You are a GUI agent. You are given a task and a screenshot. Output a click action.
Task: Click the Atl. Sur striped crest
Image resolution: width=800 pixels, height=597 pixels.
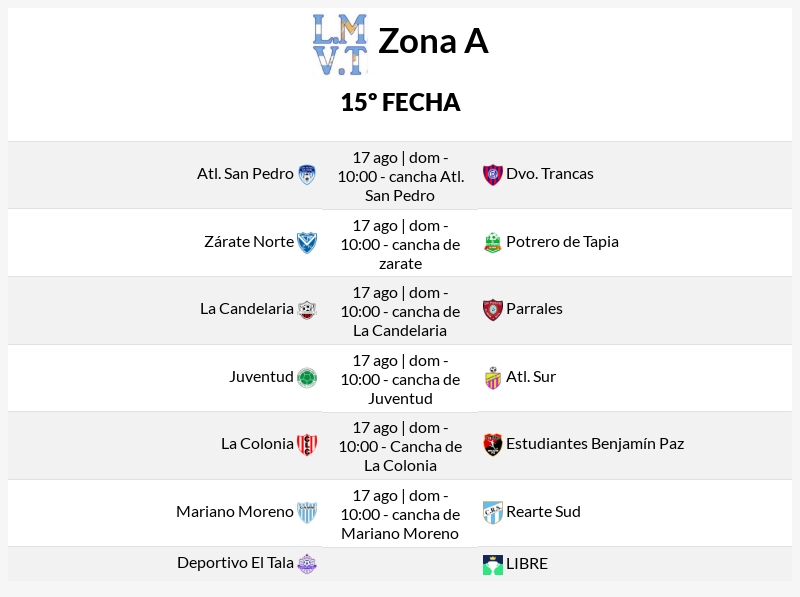coord(492,378)
